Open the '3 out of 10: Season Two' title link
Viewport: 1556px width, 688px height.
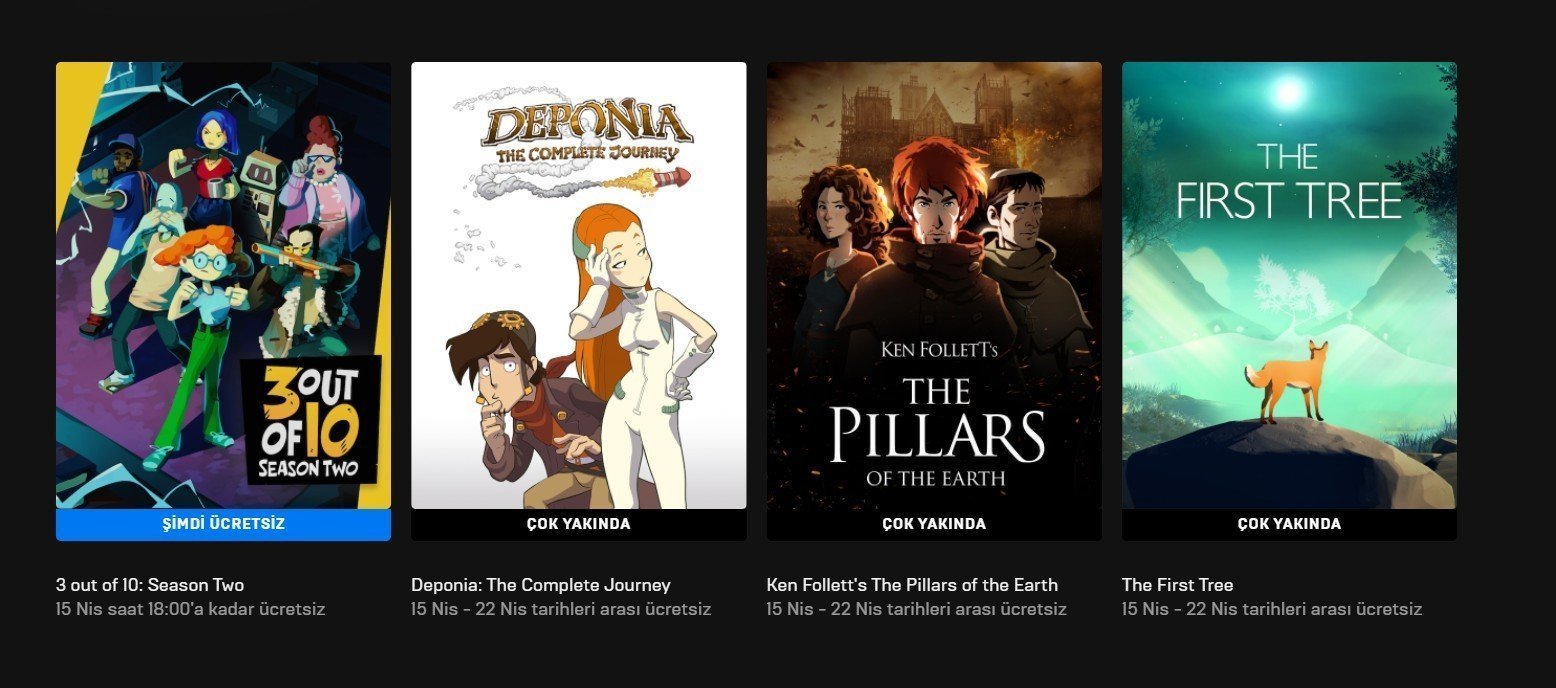tap(150, 585)
